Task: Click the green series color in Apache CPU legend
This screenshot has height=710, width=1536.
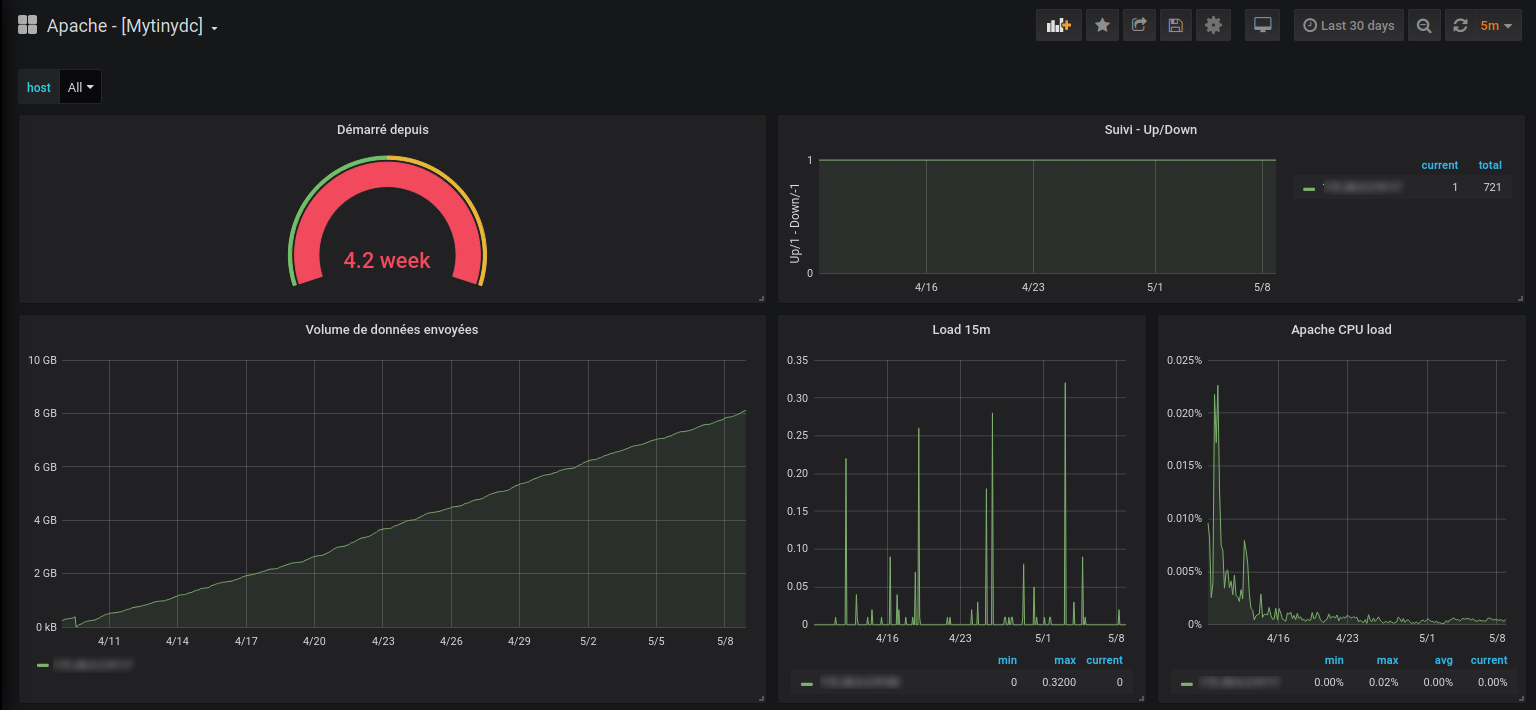Action: (1187, 683)
